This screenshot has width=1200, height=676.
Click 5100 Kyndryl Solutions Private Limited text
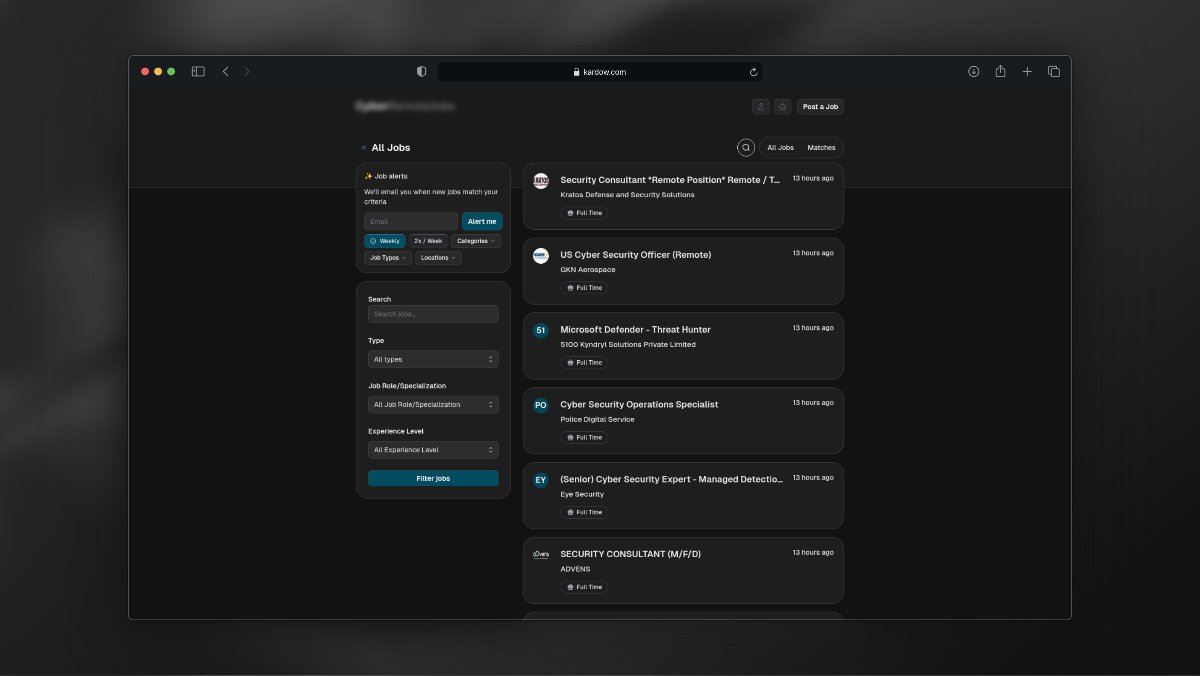[628, 345]
